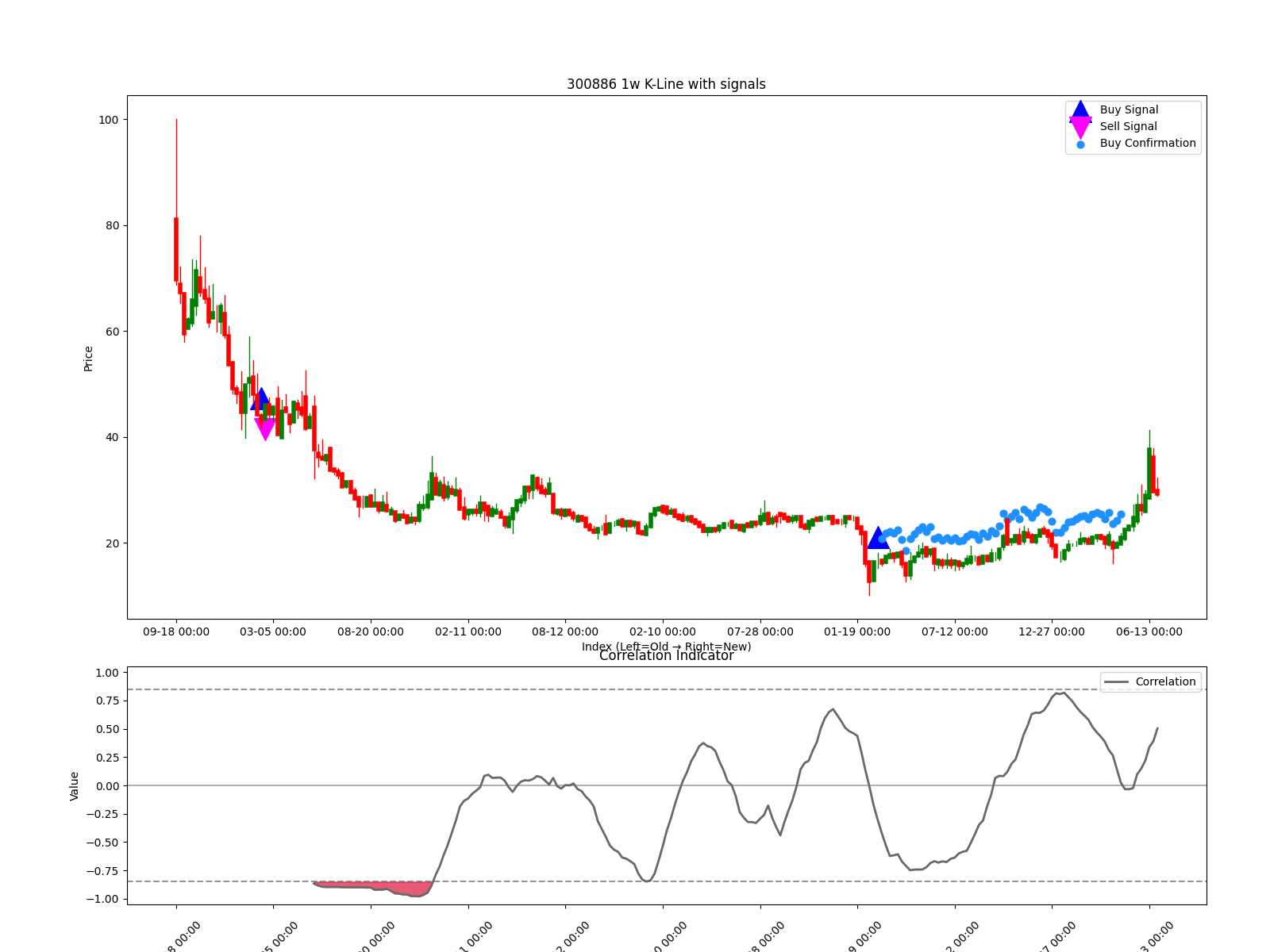Screen dimensions: 1270x952
Task: Click the 'Sell Signal' legend label
Action: click(x=1128, y=127)
